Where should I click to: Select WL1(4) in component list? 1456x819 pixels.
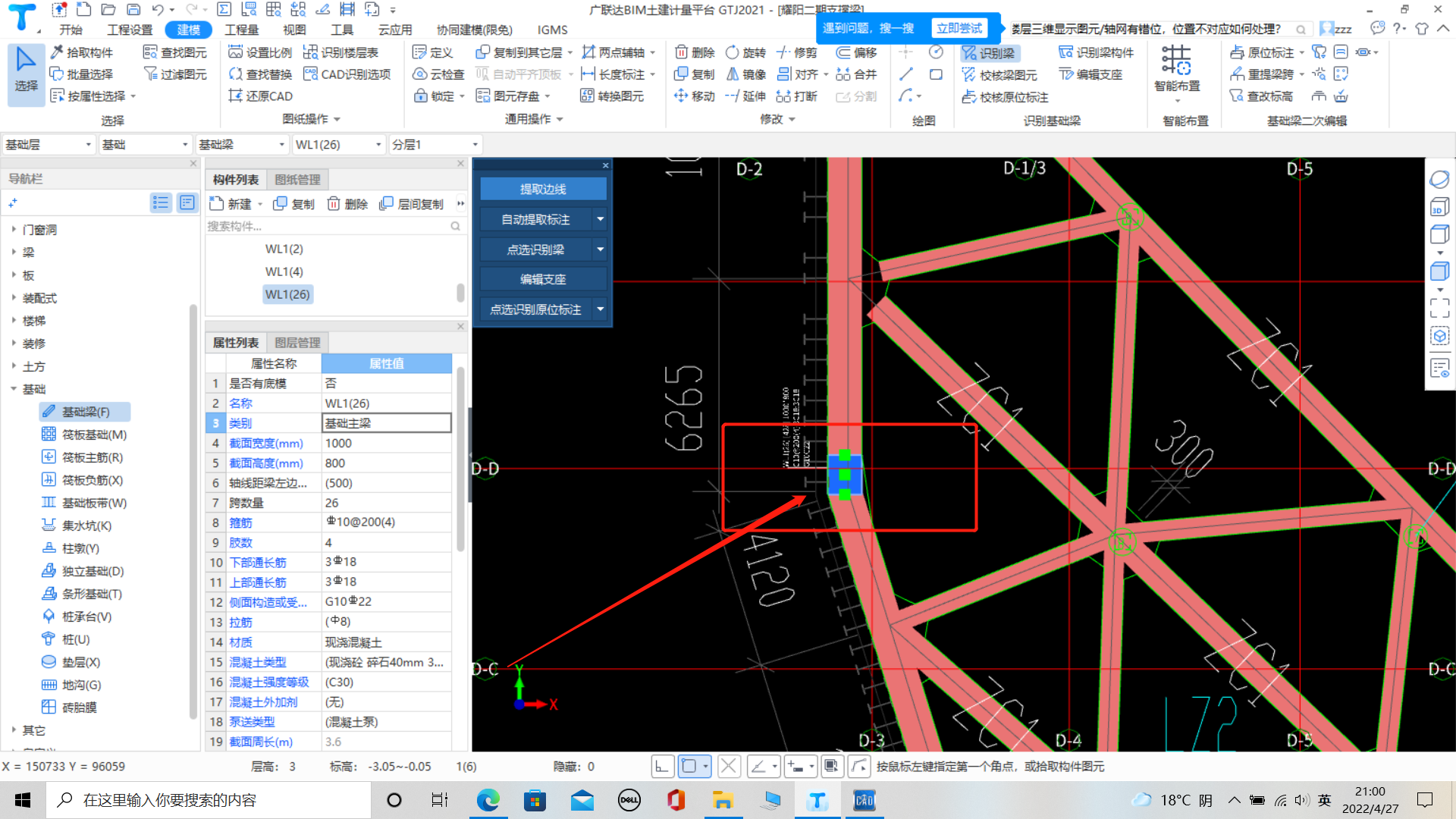pyautogui.click(x=284, y=271)
